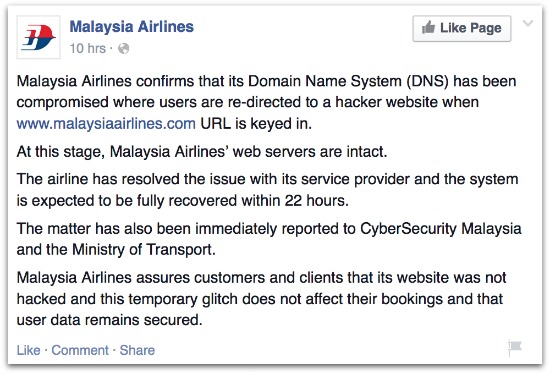Click the thumbs-up icon on Like Page
The width and height of the screenshot is (550, 374).
coord(428,27)
